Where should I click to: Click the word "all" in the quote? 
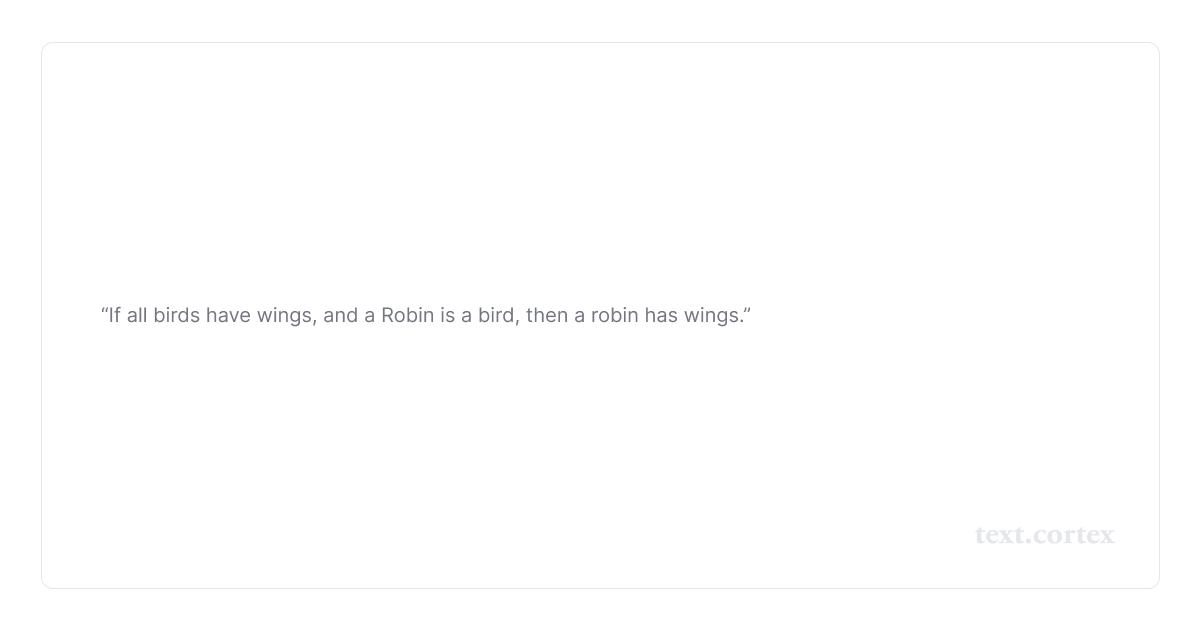[x=136, y=315]
